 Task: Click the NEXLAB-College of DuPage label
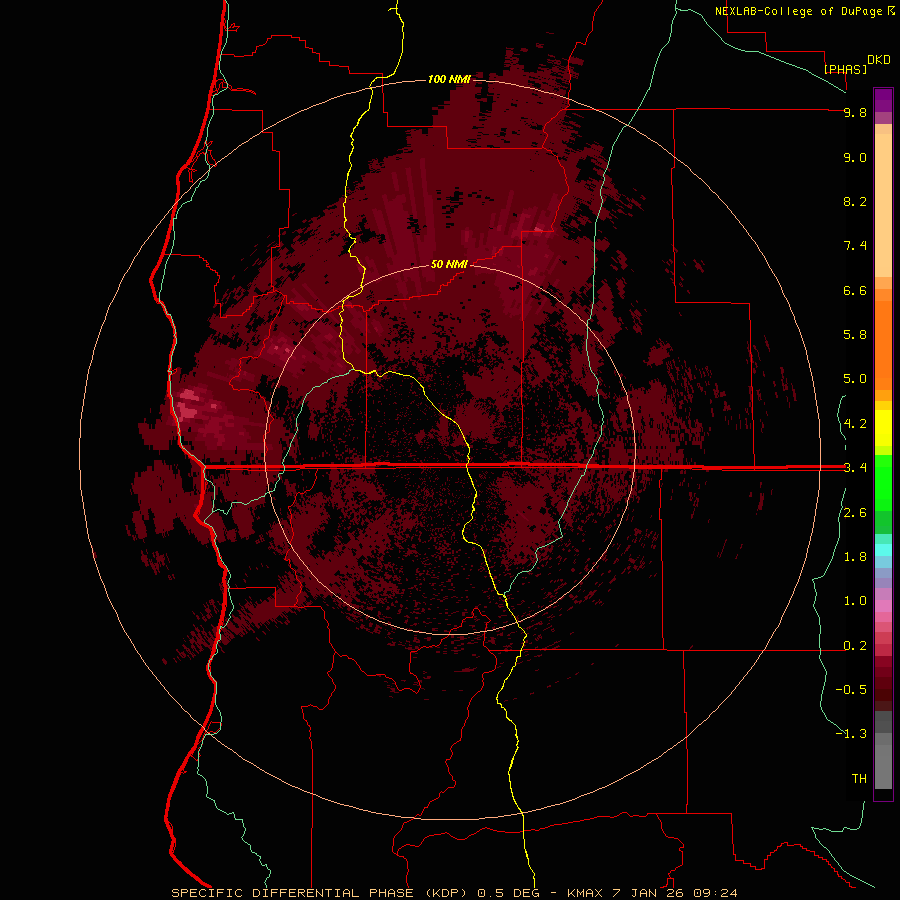coord(800,11)
